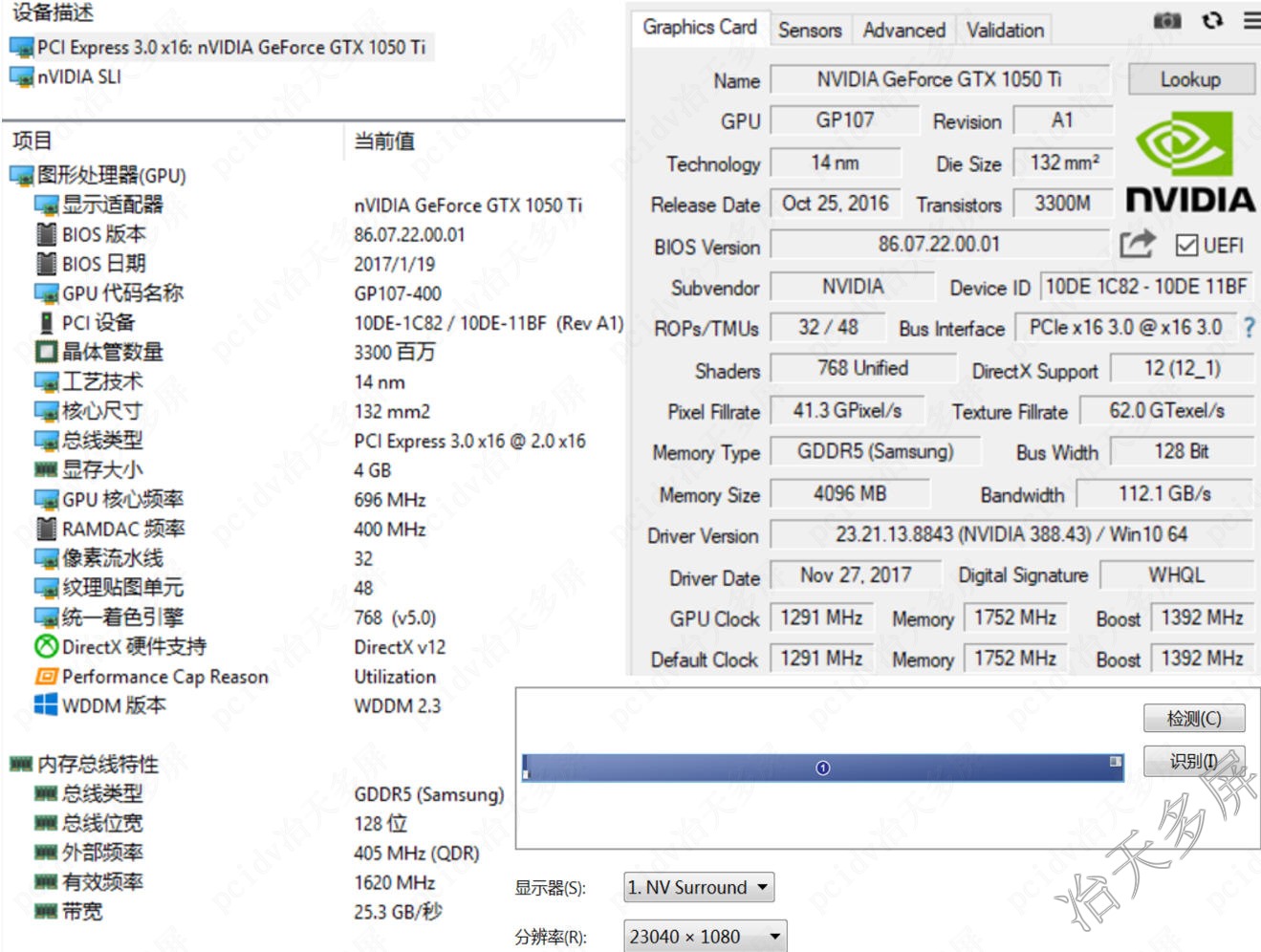Toggle the UEFI checkbox

(1186, 246)
